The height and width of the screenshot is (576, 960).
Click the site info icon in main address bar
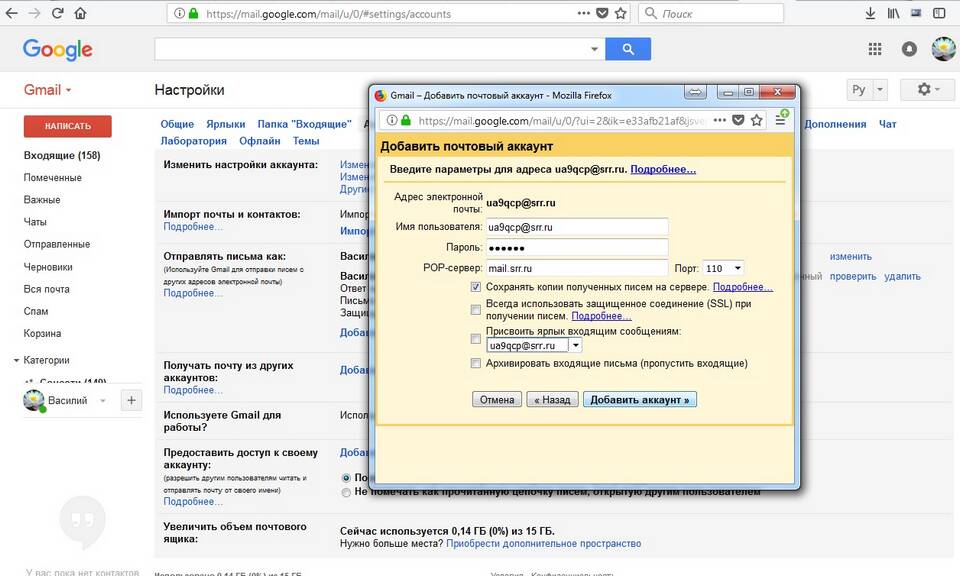[x=179, y=13]
